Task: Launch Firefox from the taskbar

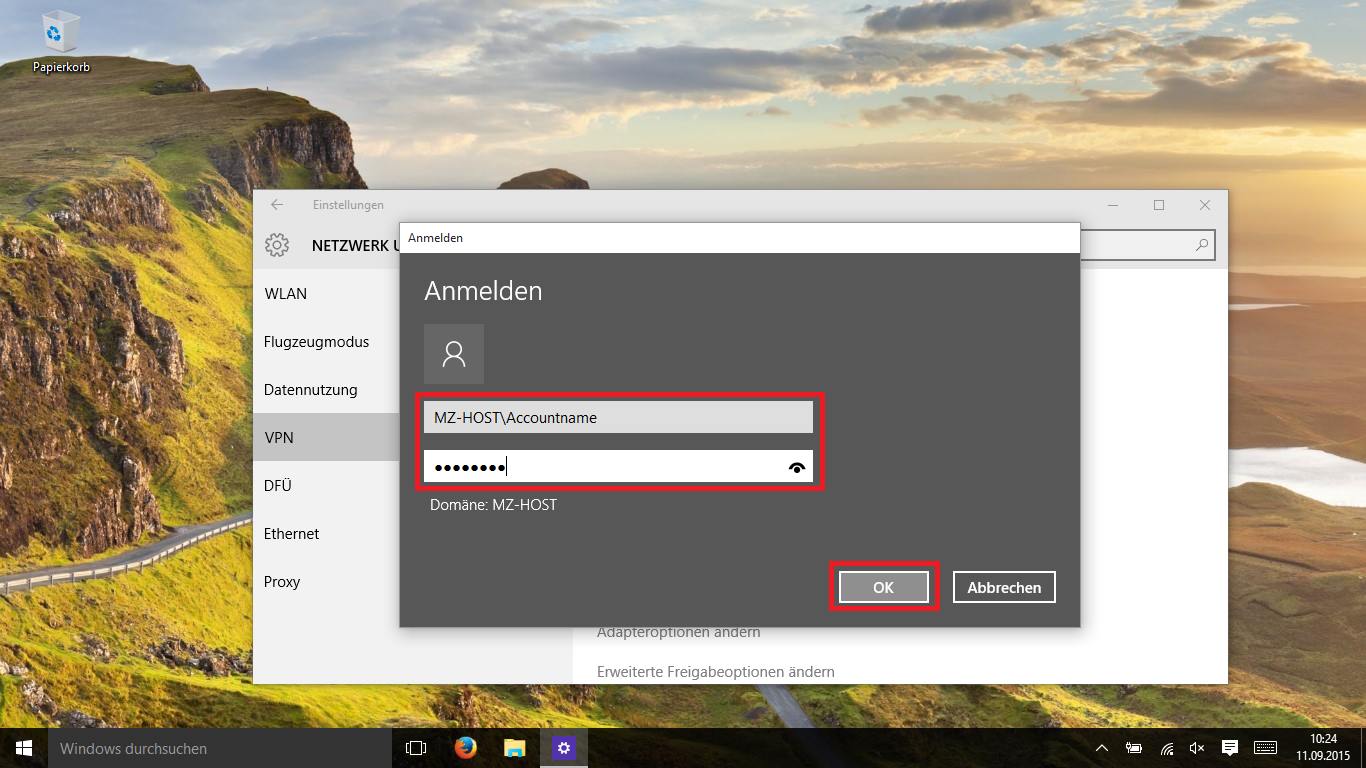Action: pos(465,748)
